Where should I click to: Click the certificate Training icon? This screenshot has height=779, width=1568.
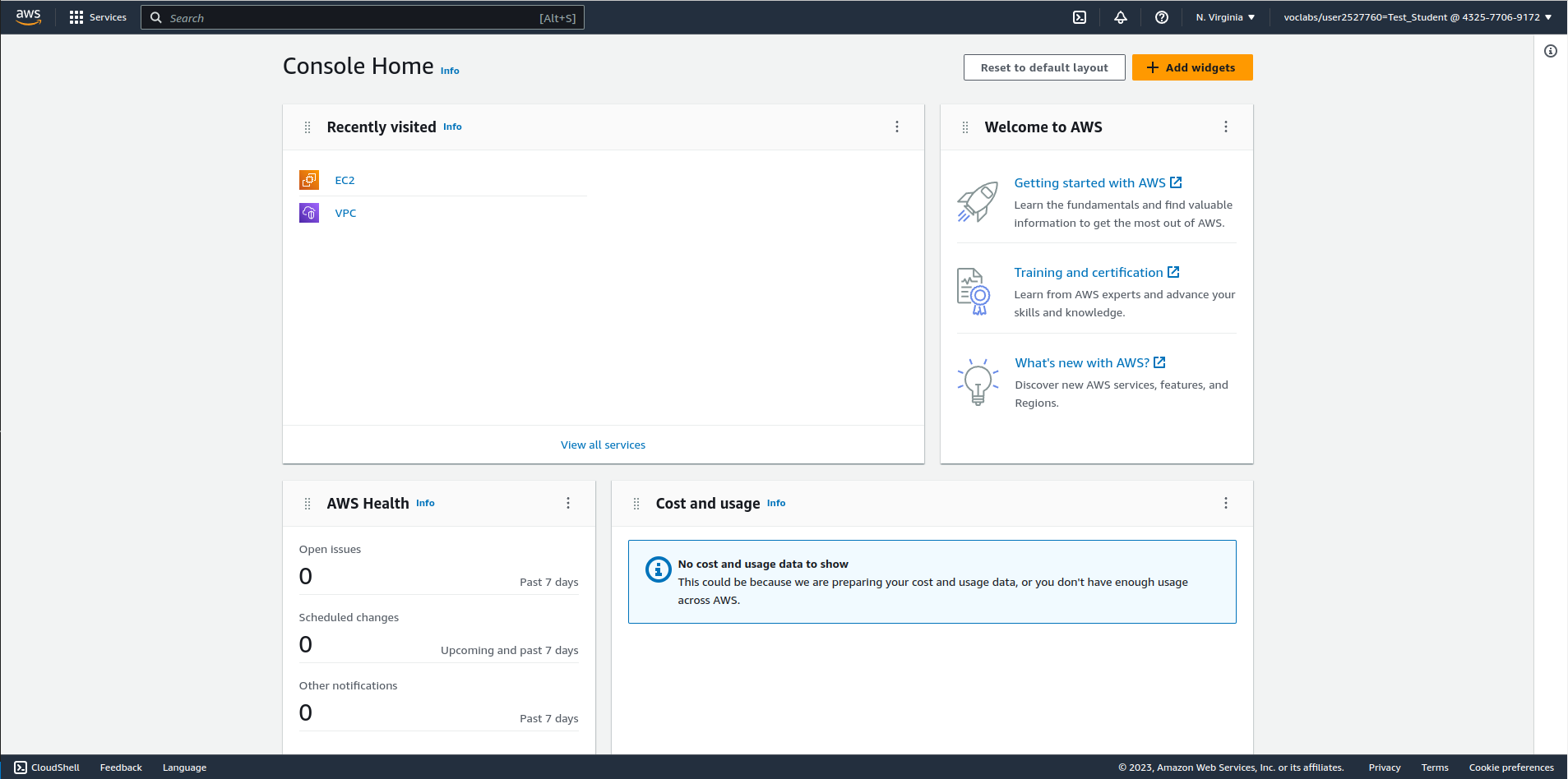(x=974, y=292)
